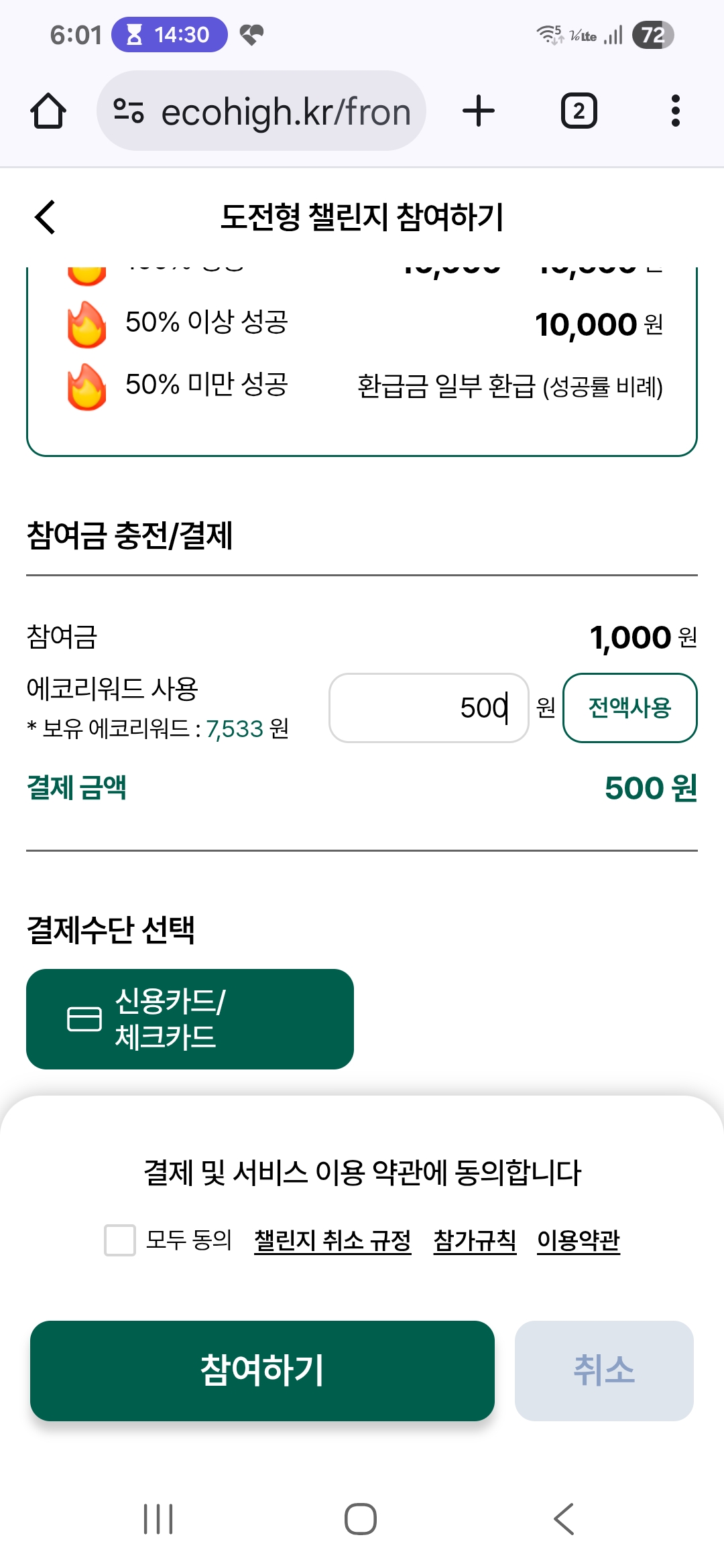724x1568 pixels.
Task: Click the eco reward amount input field
Action: [x=429, y=708]
